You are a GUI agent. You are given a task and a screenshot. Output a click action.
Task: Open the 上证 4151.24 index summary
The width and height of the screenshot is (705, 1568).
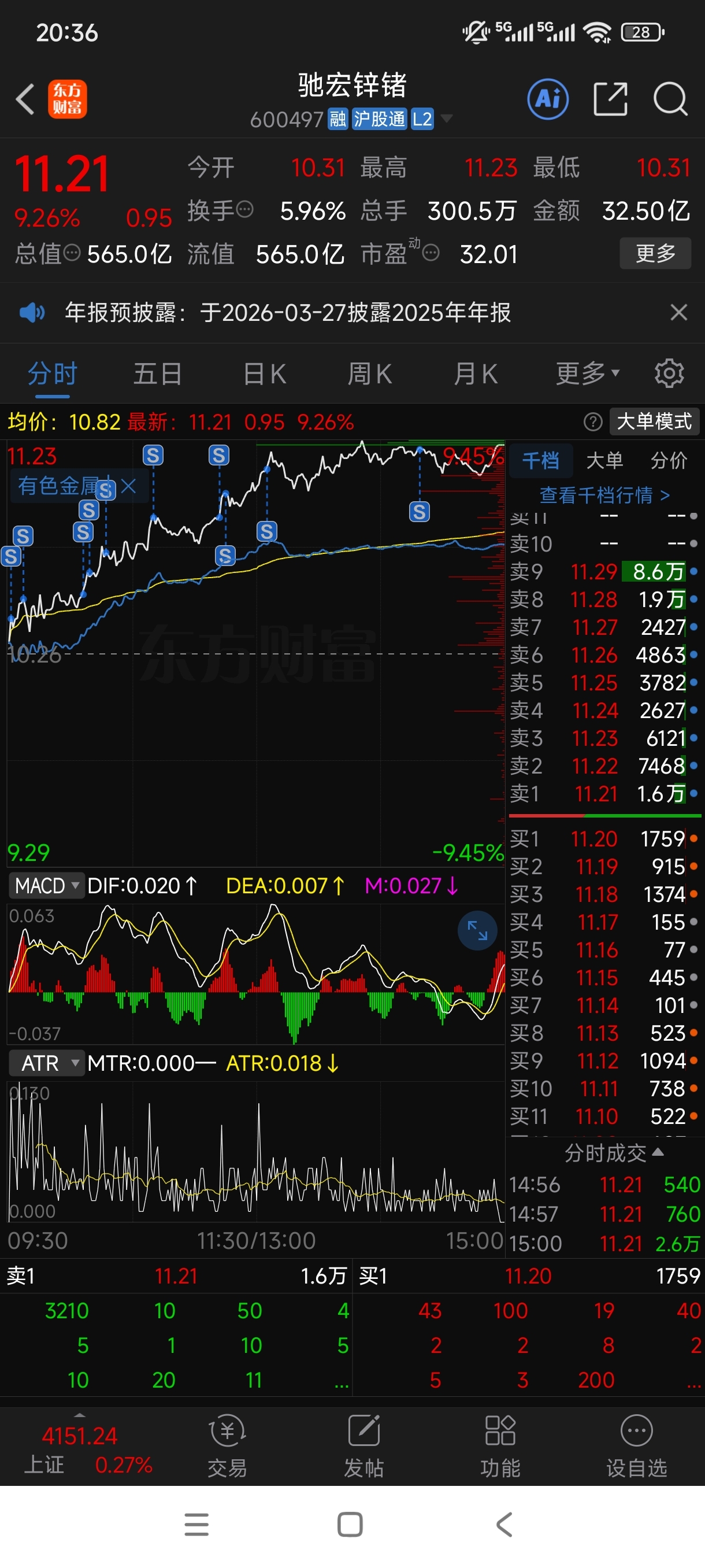tap(88, 1449)
